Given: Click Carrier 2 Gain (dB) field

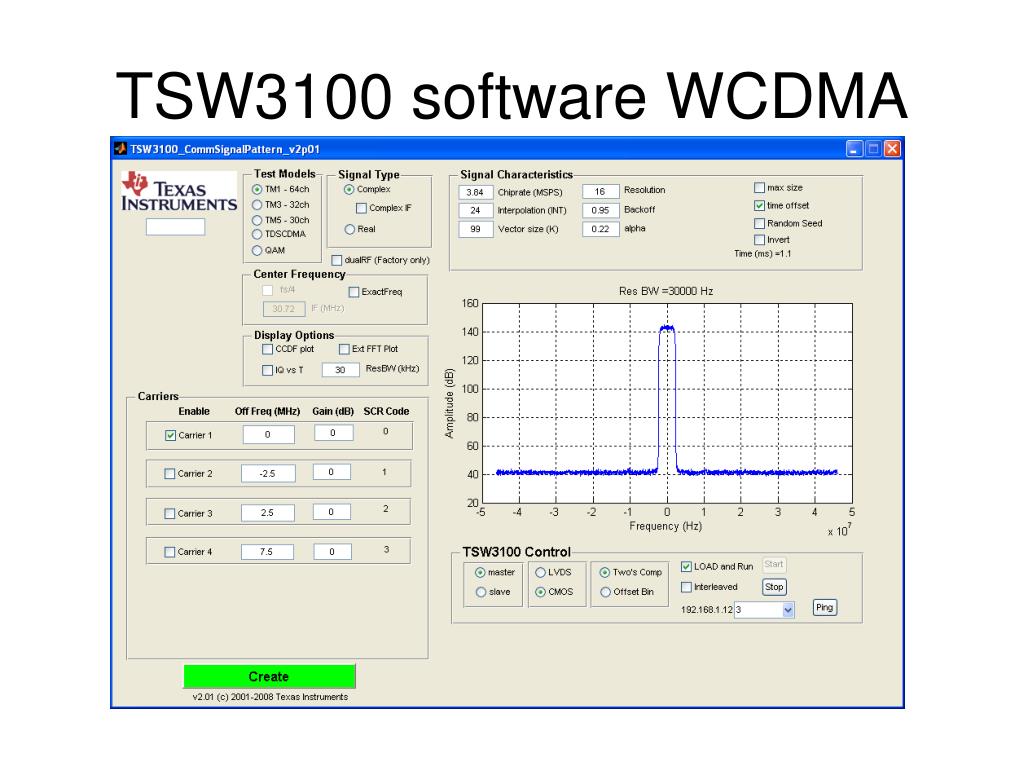Looking at the screenshot, I should [x=332, y=472].
